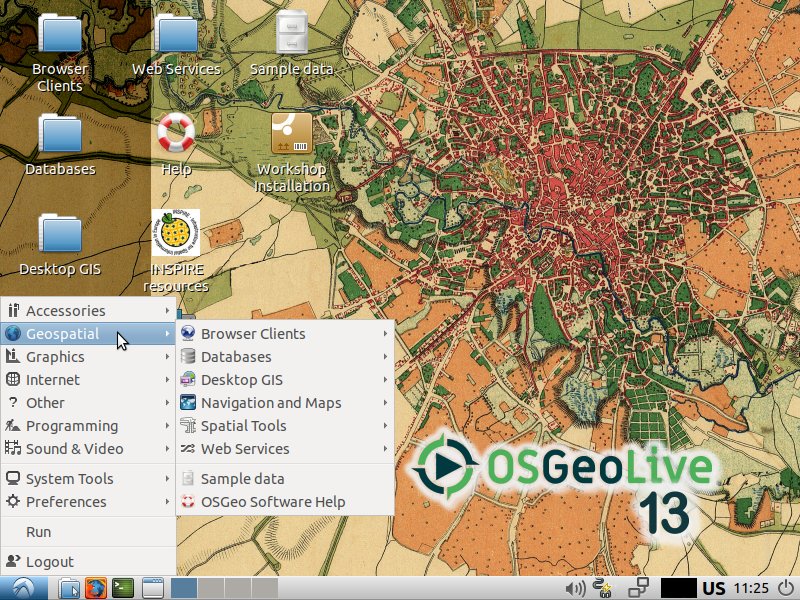Open the Sample data desktop cabinet icon
Screen dimensions: 800x600
pos(291,32)
